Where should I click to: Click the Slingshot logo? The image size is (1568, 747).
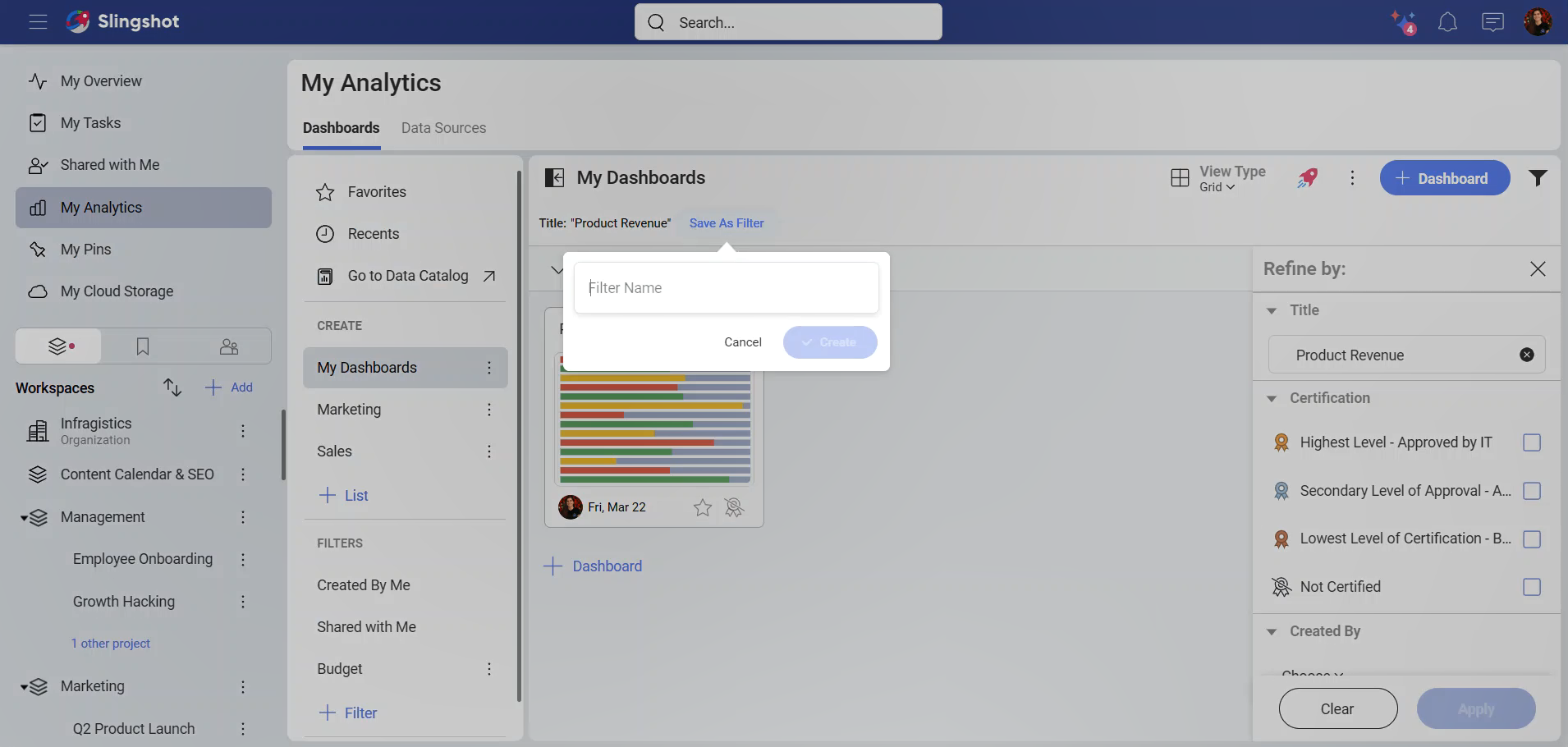click(x=122, y=22)
